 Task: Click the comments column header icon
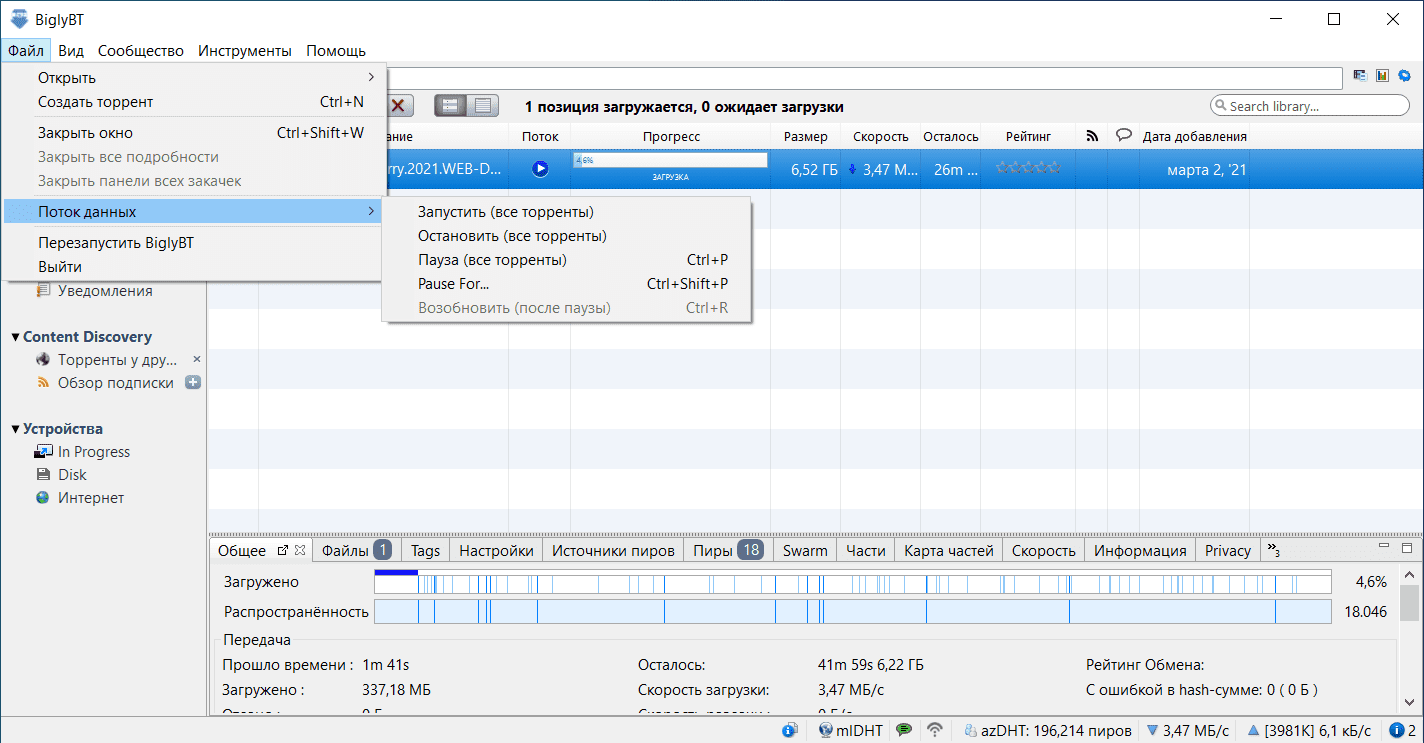[x=1123, y=136]
